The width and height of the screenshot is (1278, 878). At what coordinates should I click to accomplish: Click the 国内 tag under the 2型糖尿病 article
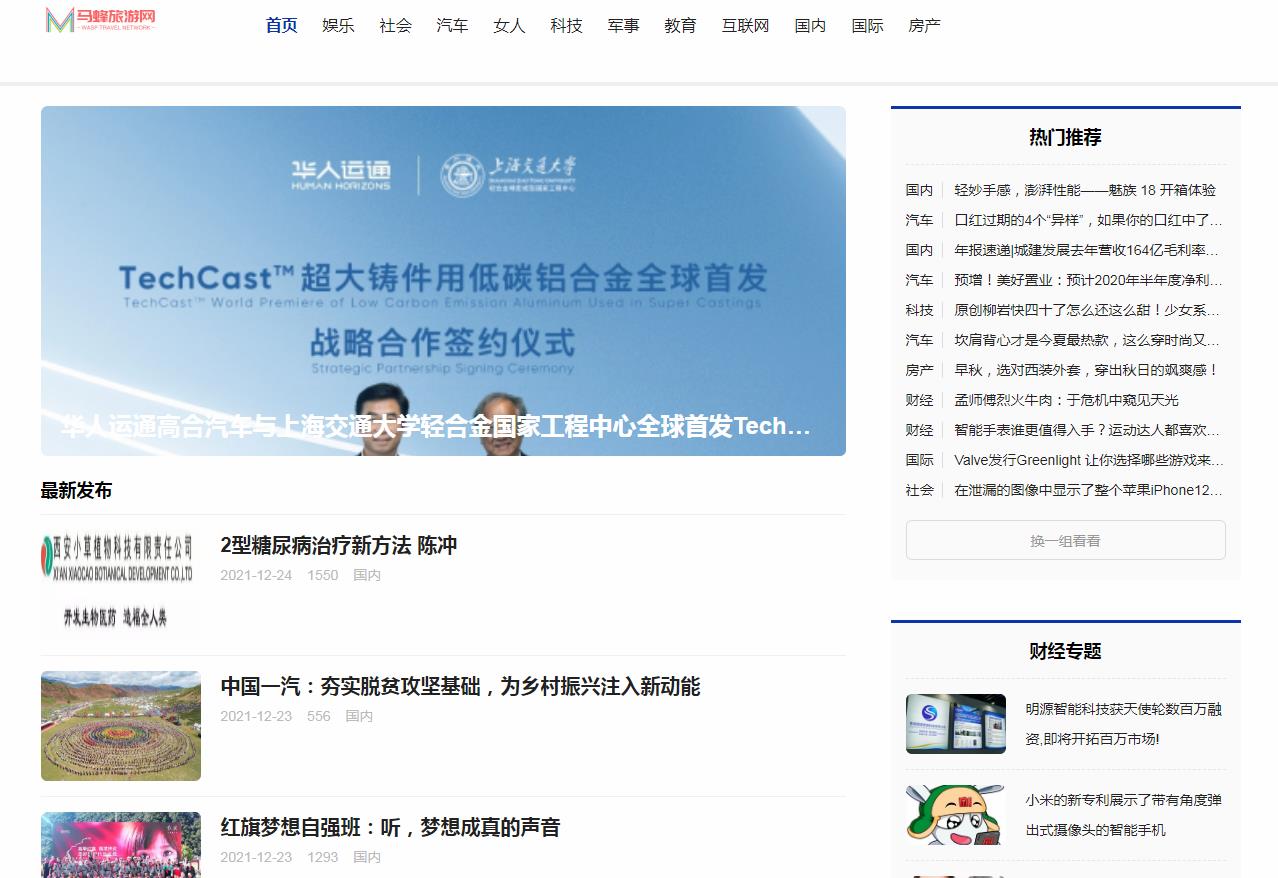[x=366, y=575]
